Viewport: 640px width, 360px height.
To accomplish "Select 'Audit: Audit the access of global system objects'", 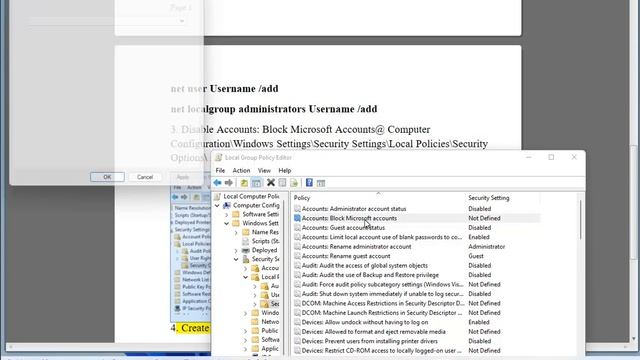I will [x=364, y=265].
